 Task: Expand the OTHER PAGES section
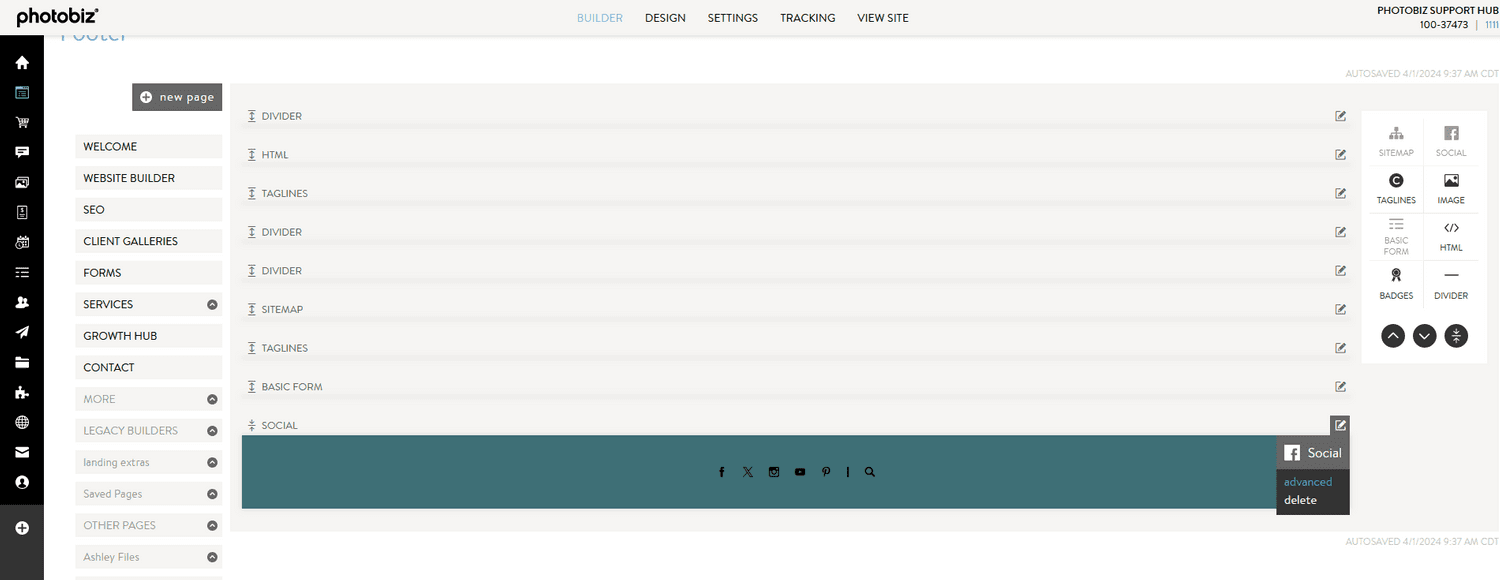(x=210, y=525)
